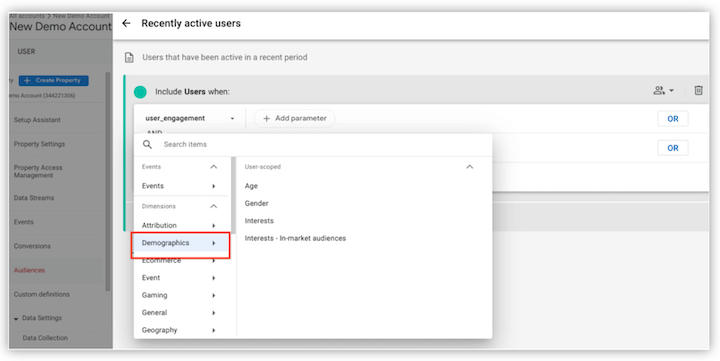Screen dimensions: 720x361
Task: Select Demographics in the dimensions list
Action: (181, 243)
